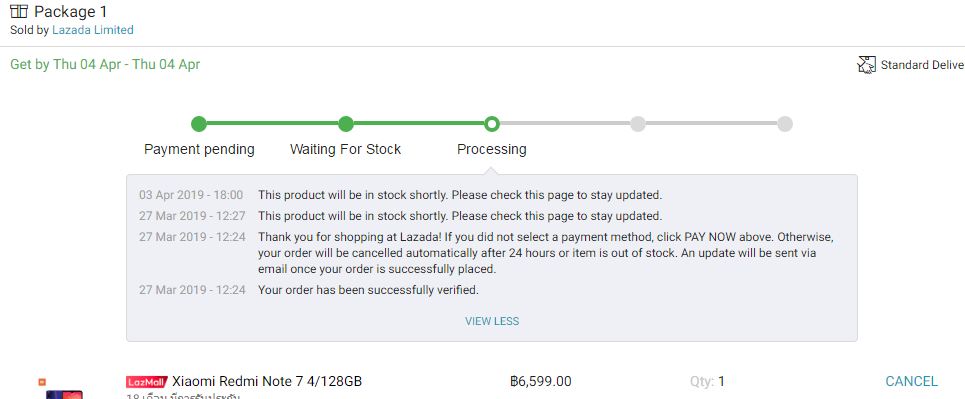Image resolution: width=965 pixels, height=399 pixels.
Task: Click the small orange Mi store icon
Action: (x=42, y=382)
